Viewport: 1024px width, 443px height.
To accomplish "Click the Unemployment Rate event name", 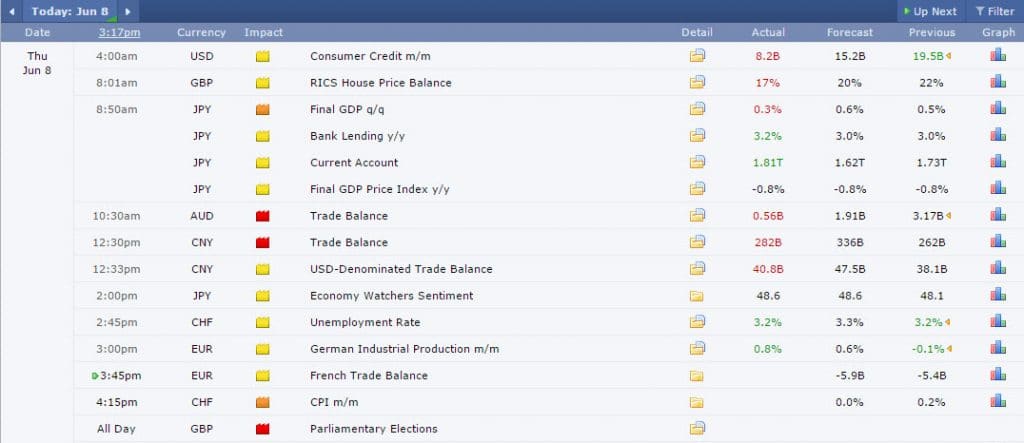I will (x=365, y=323).
